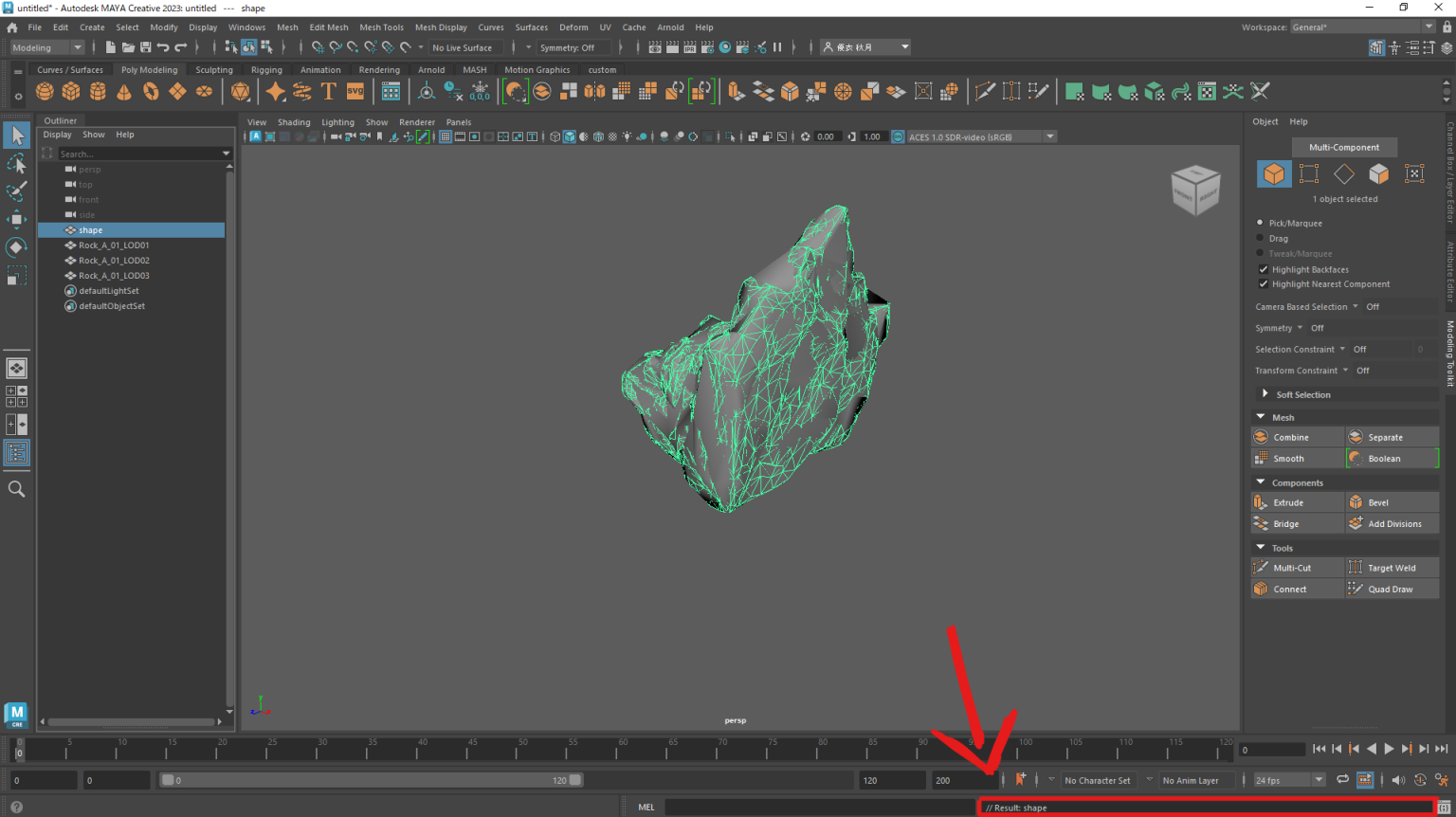The height and width of the screenshot is (817, 1456).
Task: Select the Pick/Marquee radio button
Action: point(1262,223)
